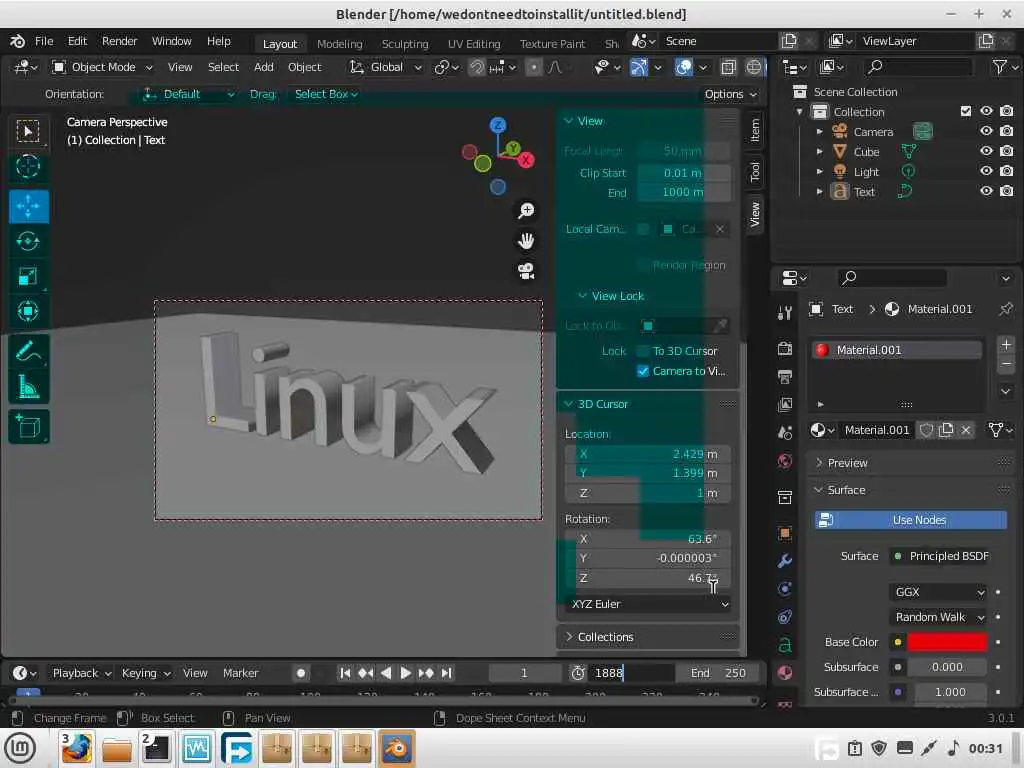This screenshot has width=1024, height=768.
Task: Open GGX distribution dropdown
Action: 938,592
